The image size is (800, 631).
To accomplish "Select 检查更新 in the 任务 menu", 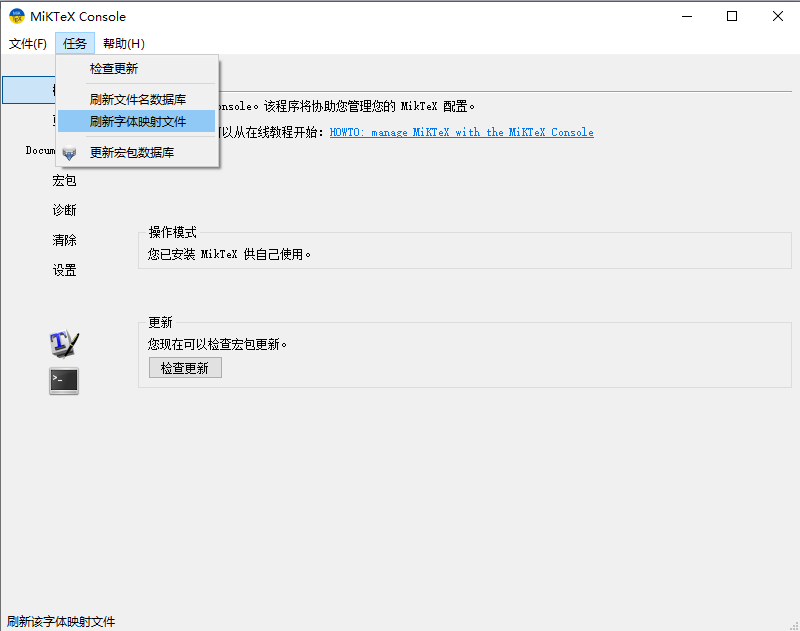I will [136, 69].
